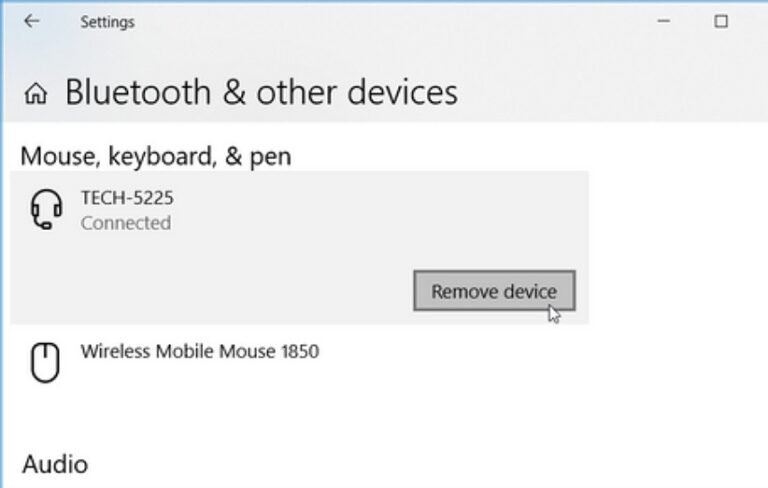Maximize the Settings window
The height and width of the screenshot is (488, 768).
pyautogui.click(x=721, y=21)
